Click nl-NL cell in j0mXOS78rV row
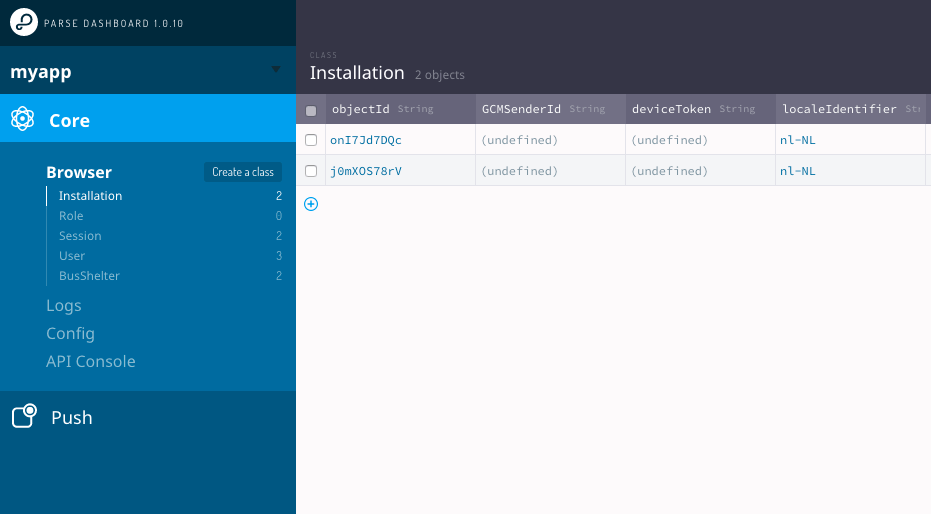This screenshot has height=514, width=931. coord(850,171)
